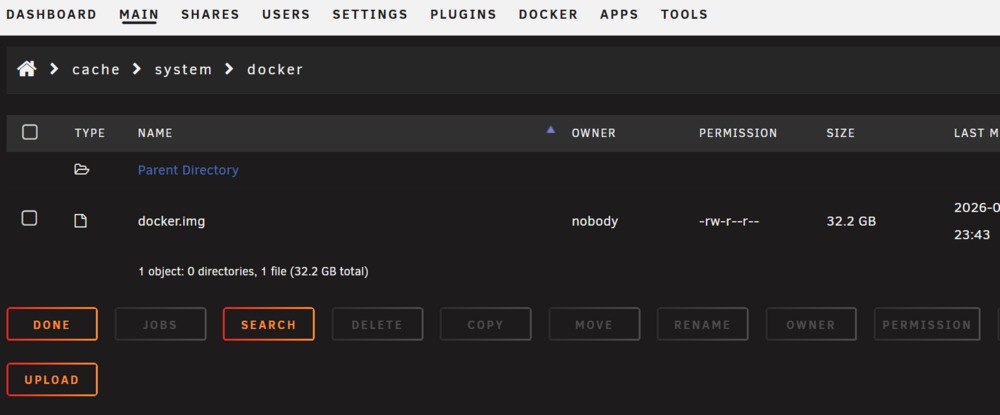Sort by the Size column header
The width and height of the screenshot is (1000, 415).
[841, 133]
